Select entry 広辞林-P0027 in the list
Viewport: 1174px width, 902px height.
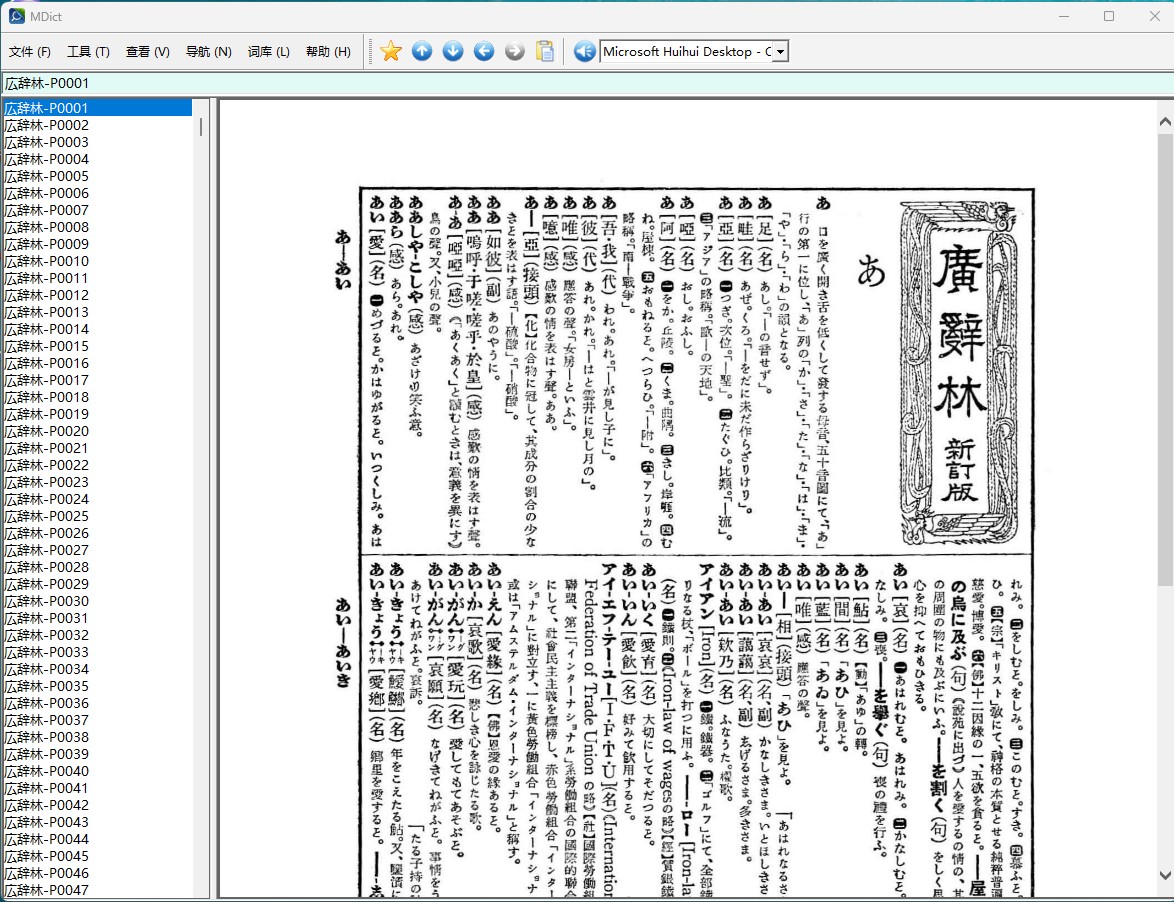tap(97, 550)
